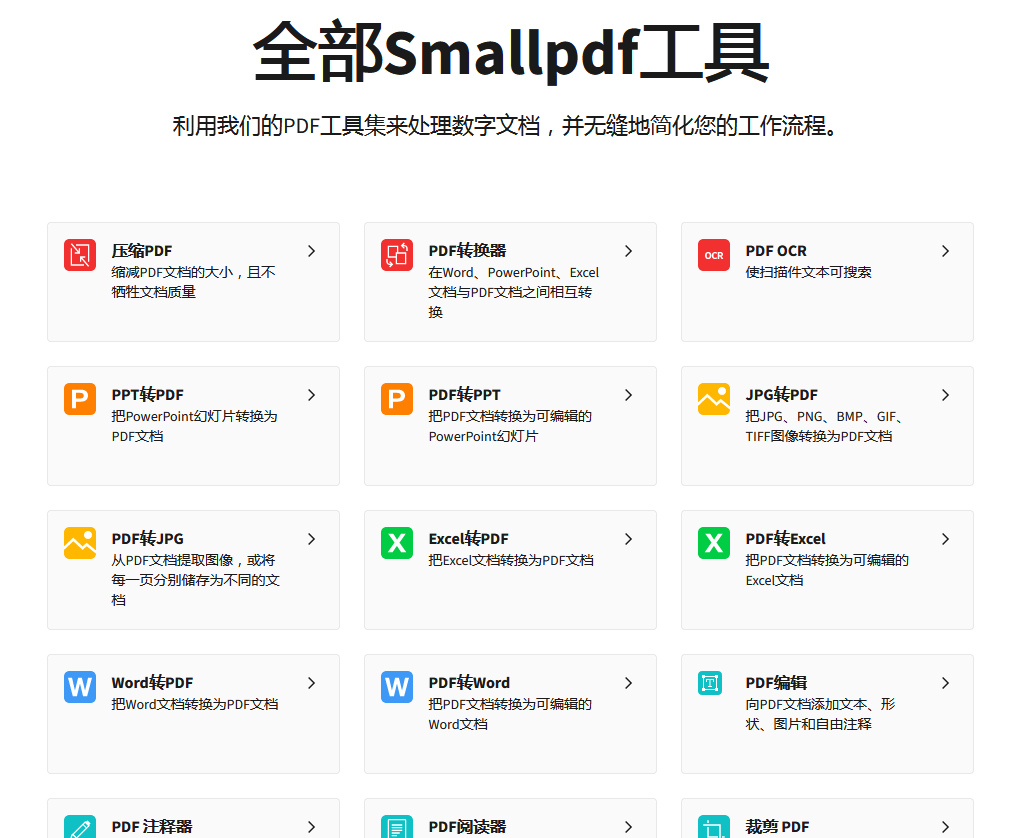1016x838 pixels.
Task: Expand the PDF转Excel chevron arrow
Action: point(945,539)
